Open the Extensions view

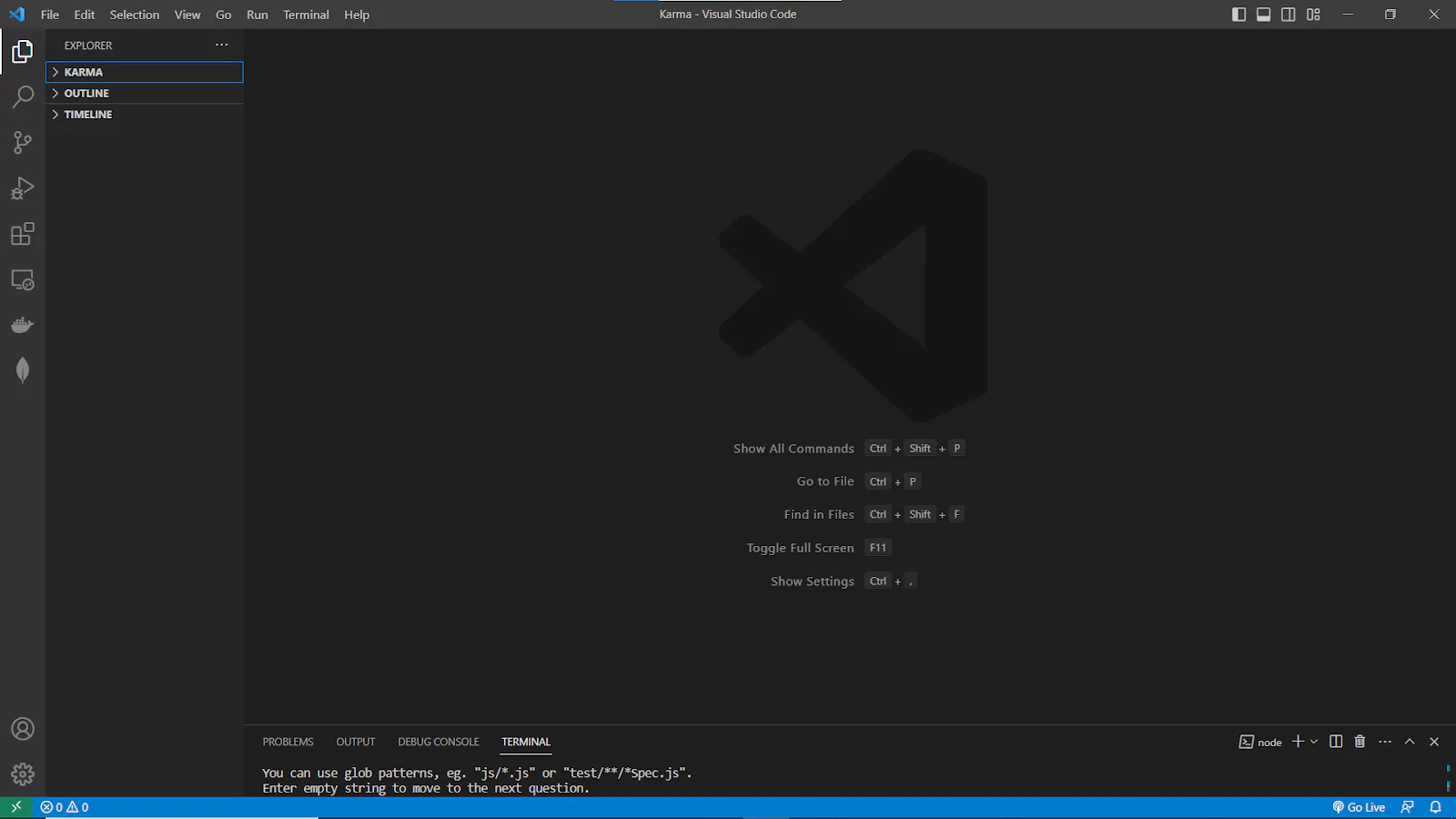[x=23, y=233]
